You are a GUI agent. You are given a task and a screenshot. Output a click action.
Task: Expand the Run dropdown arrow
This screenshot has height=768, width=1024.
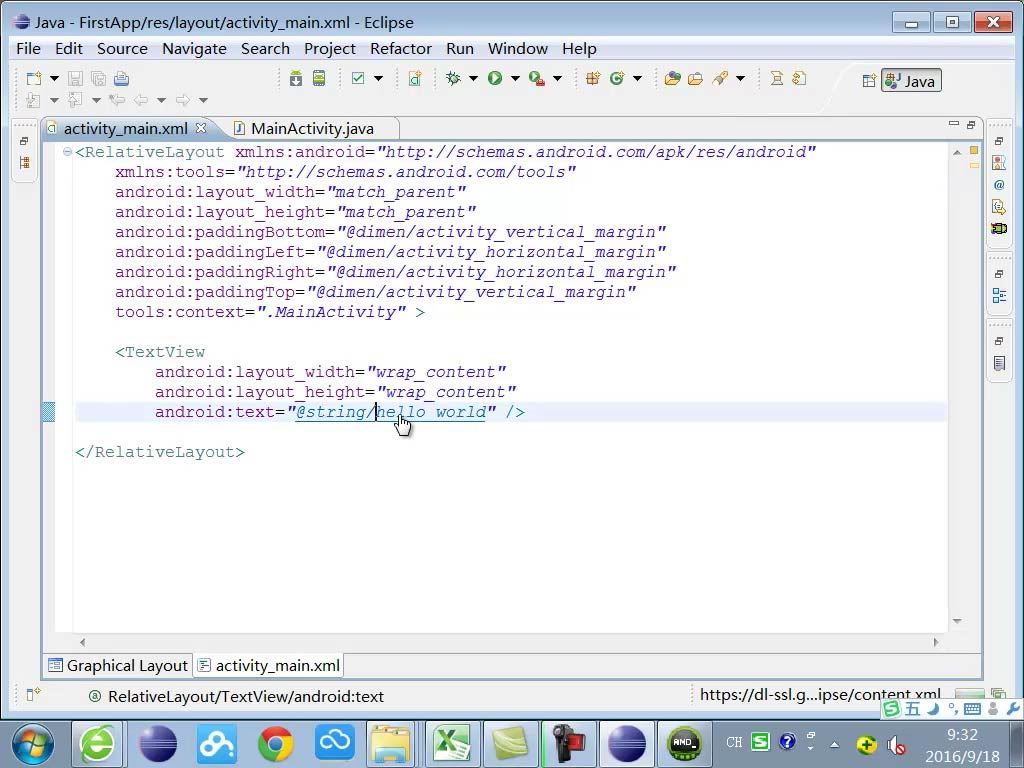515,78
